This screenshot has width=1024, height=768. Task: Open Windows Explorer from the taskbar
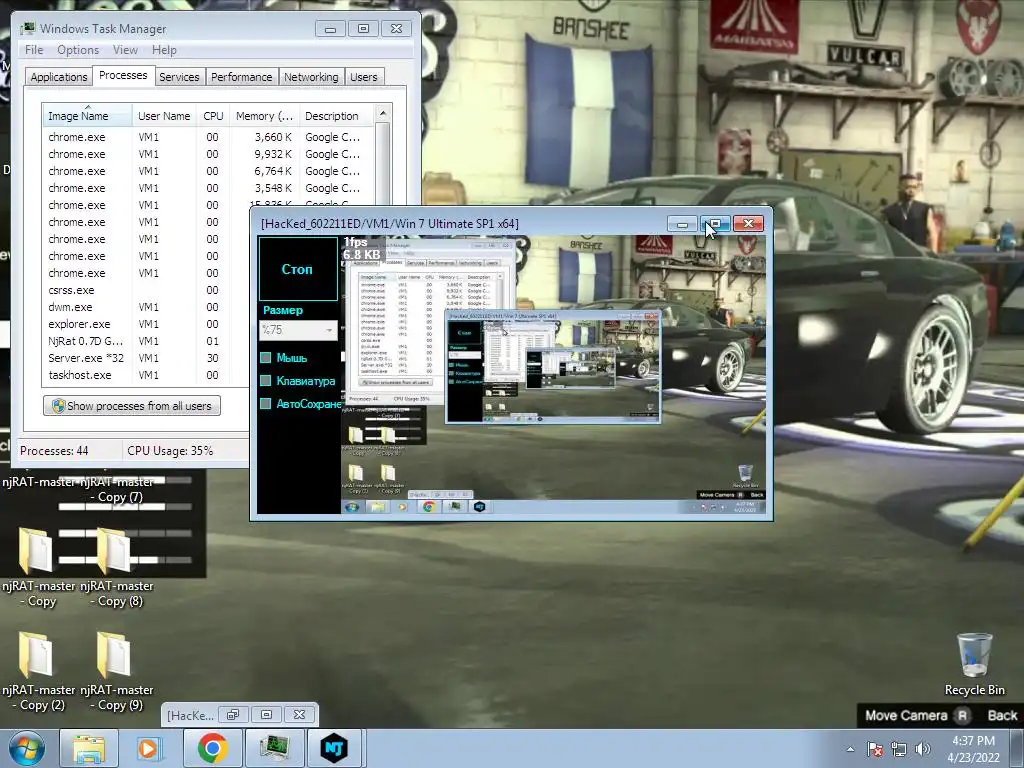coord(89,748)
